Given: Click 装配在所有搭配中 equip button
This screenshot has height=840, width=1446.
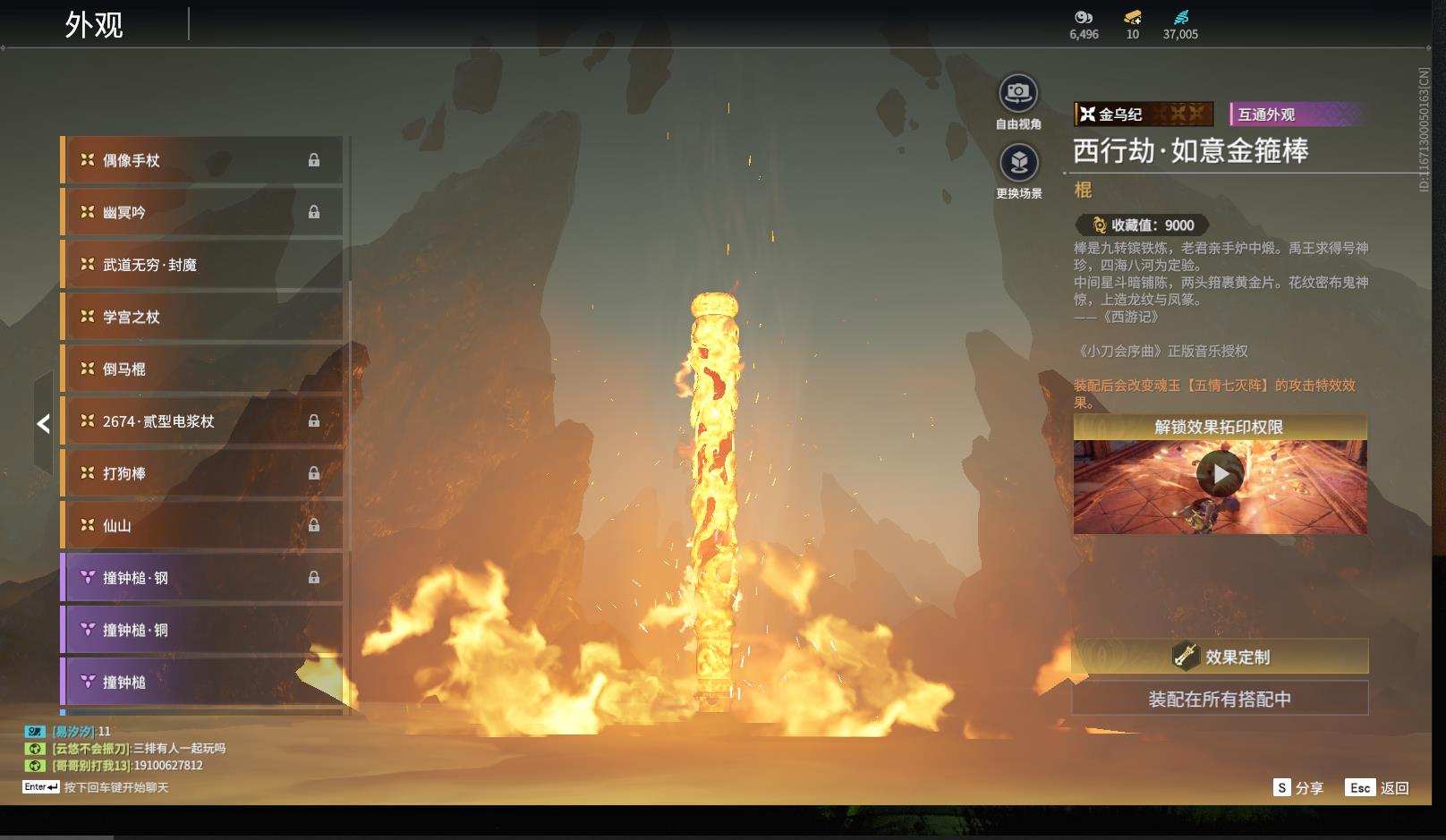Looking at the screenshot, I should click(x=1220, y=699).
